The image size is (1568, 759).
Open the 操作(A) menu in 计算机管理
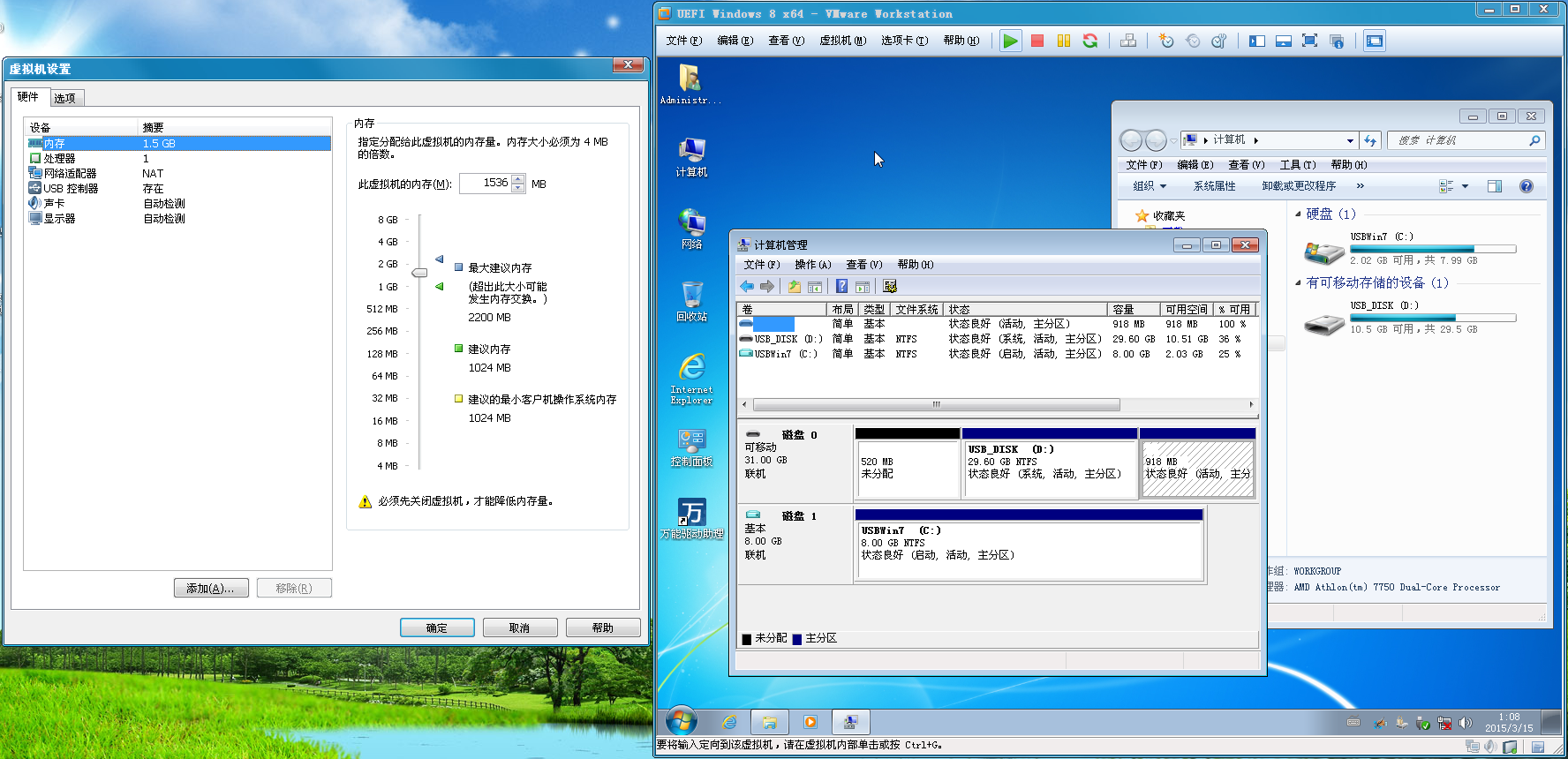pos(813,265)
